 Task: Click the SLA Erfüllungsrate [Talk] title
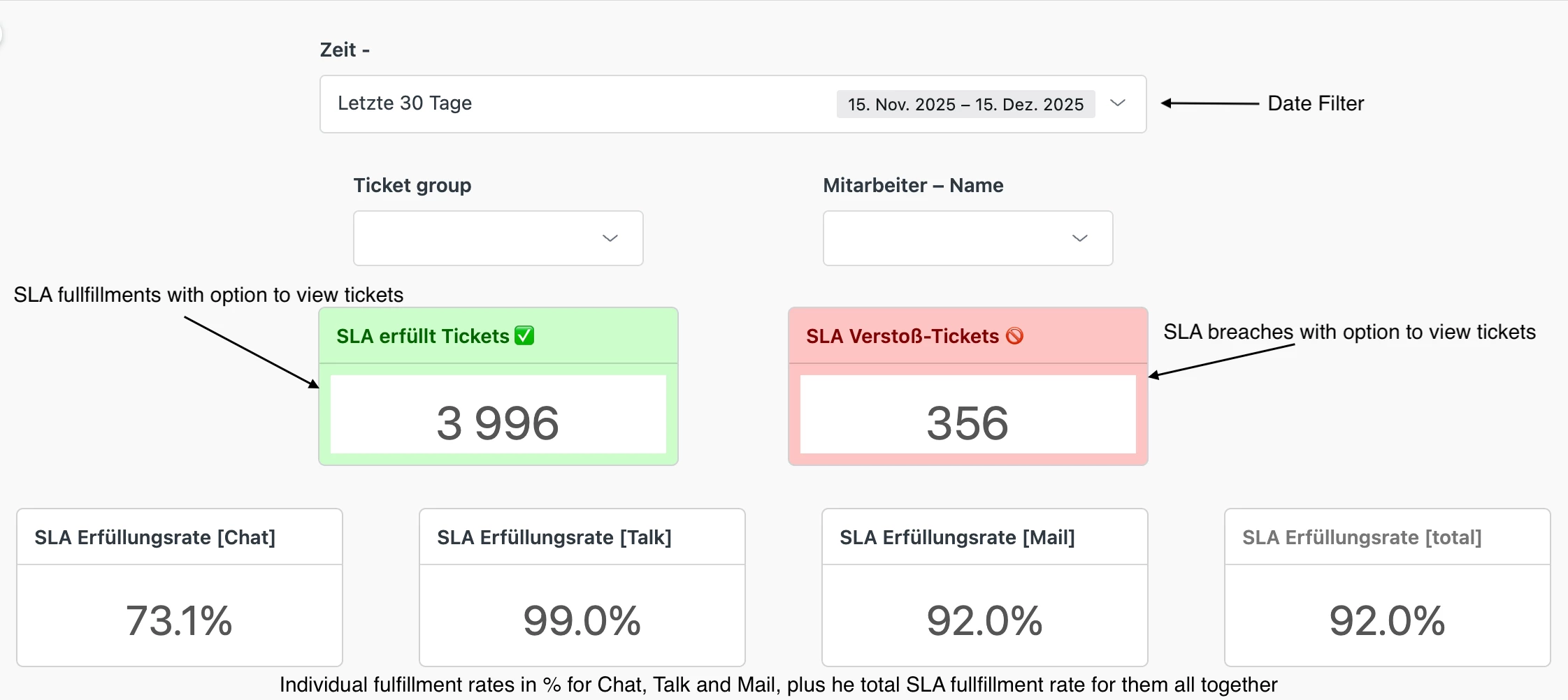554,537
